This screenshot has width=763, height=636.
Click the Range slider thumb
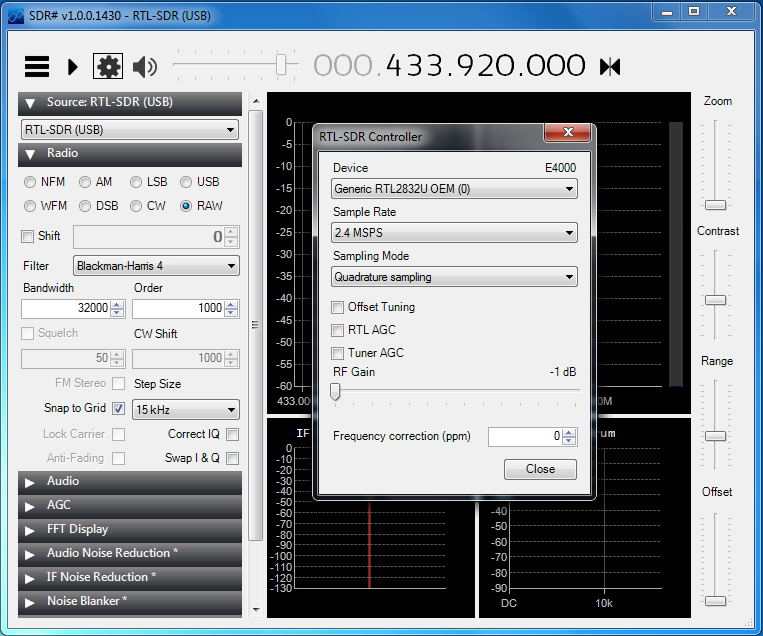coord(715,436)
